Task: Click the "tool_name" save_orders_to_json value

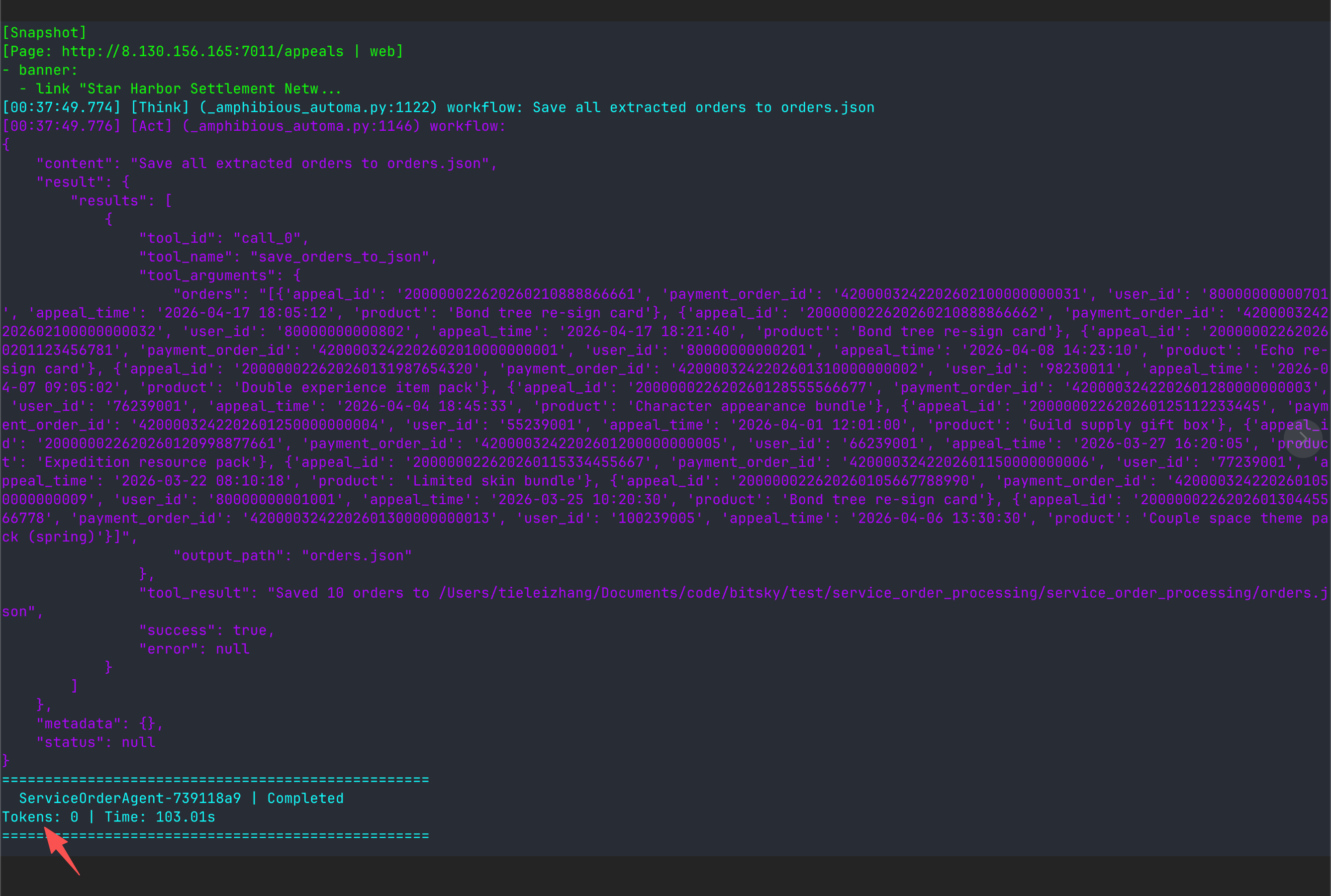Action: [340, 257]
